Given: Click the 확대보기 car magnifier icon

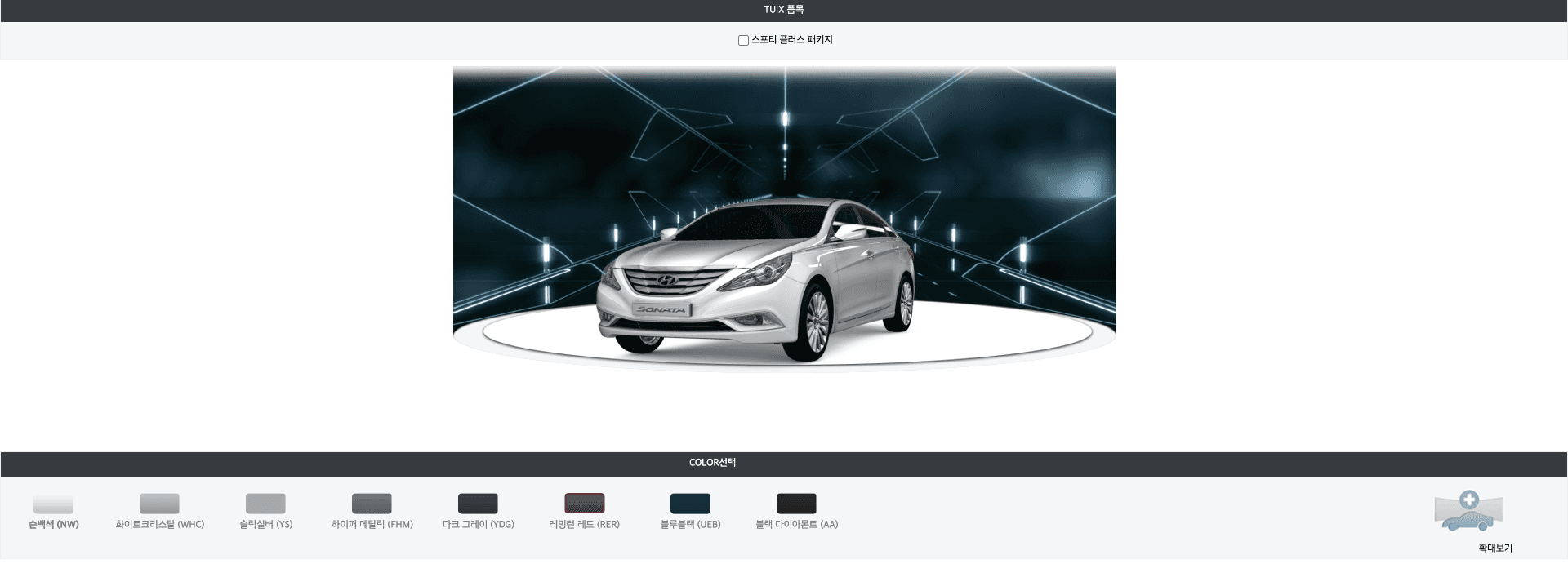Looking at the screenshot, I should tap(1468, 512).
